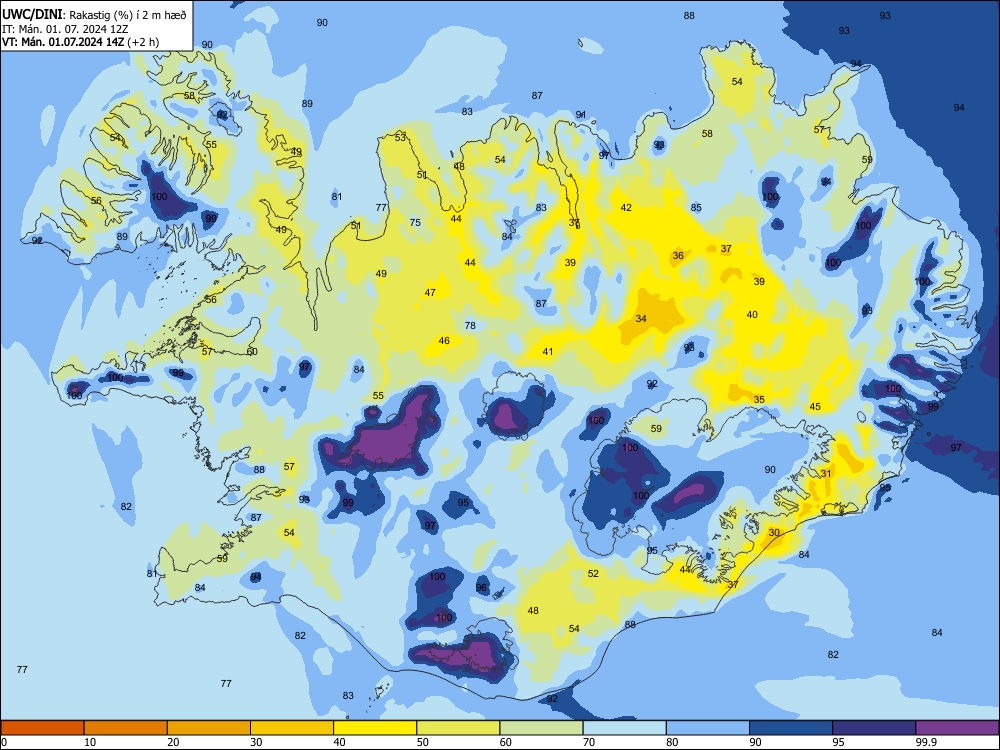Select the 40–50% bright yellow legend swatch
The image size is (1000, 750).
pyautogui.click(x=375, y=728)
